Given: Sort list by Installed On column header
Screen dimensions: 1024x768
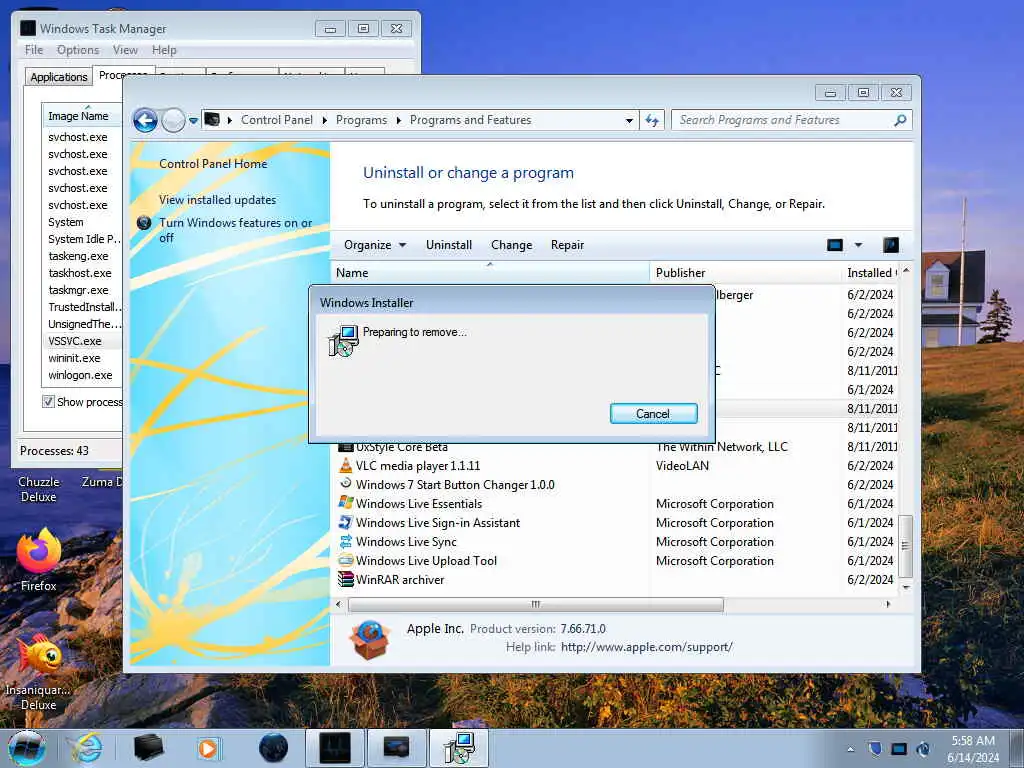Looking at the screenshot, I should coord(871,272).
